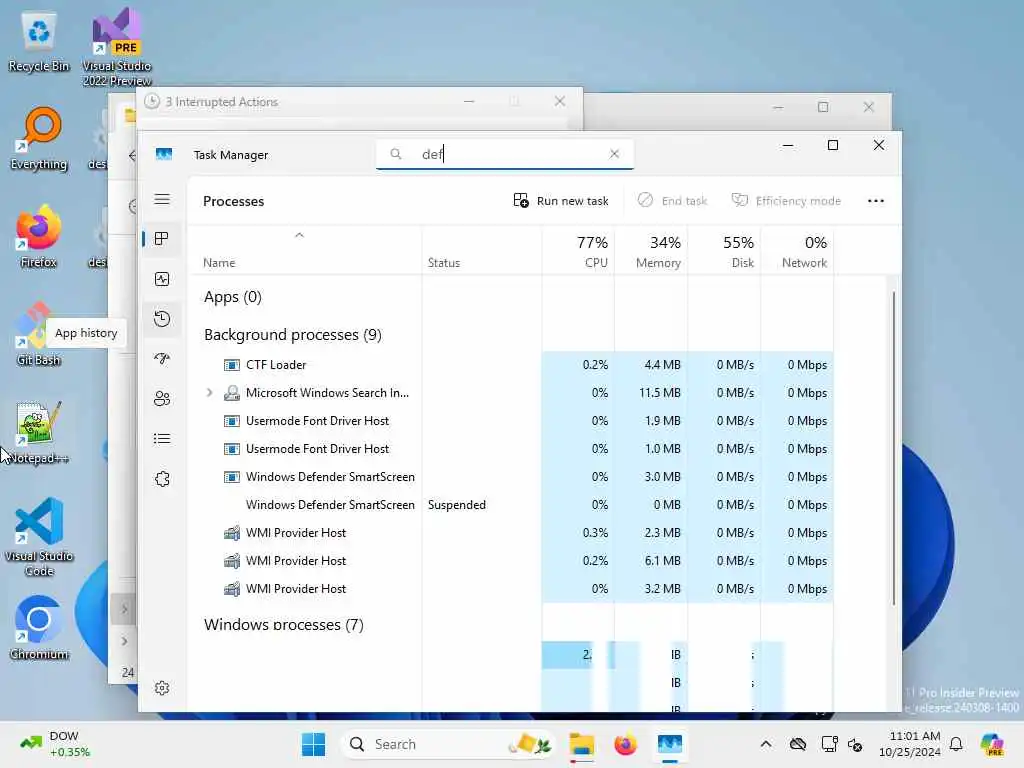Click End task

coord(673,201)
